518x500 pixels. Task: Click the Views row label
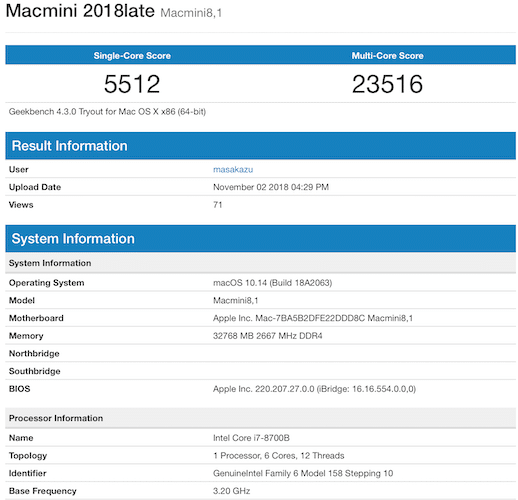point(21,205)
